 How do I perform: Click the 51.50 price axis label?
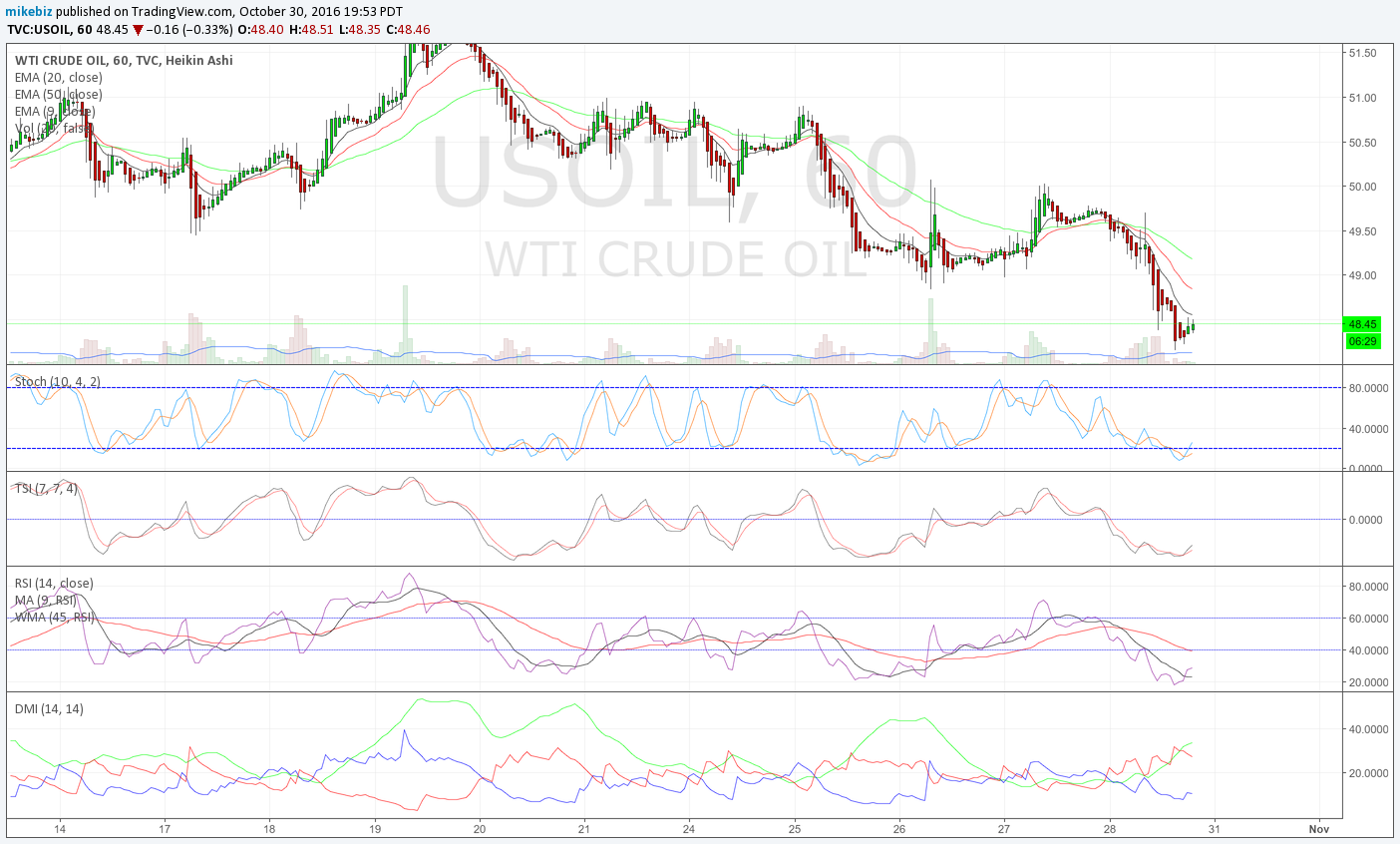point(1362,53)
